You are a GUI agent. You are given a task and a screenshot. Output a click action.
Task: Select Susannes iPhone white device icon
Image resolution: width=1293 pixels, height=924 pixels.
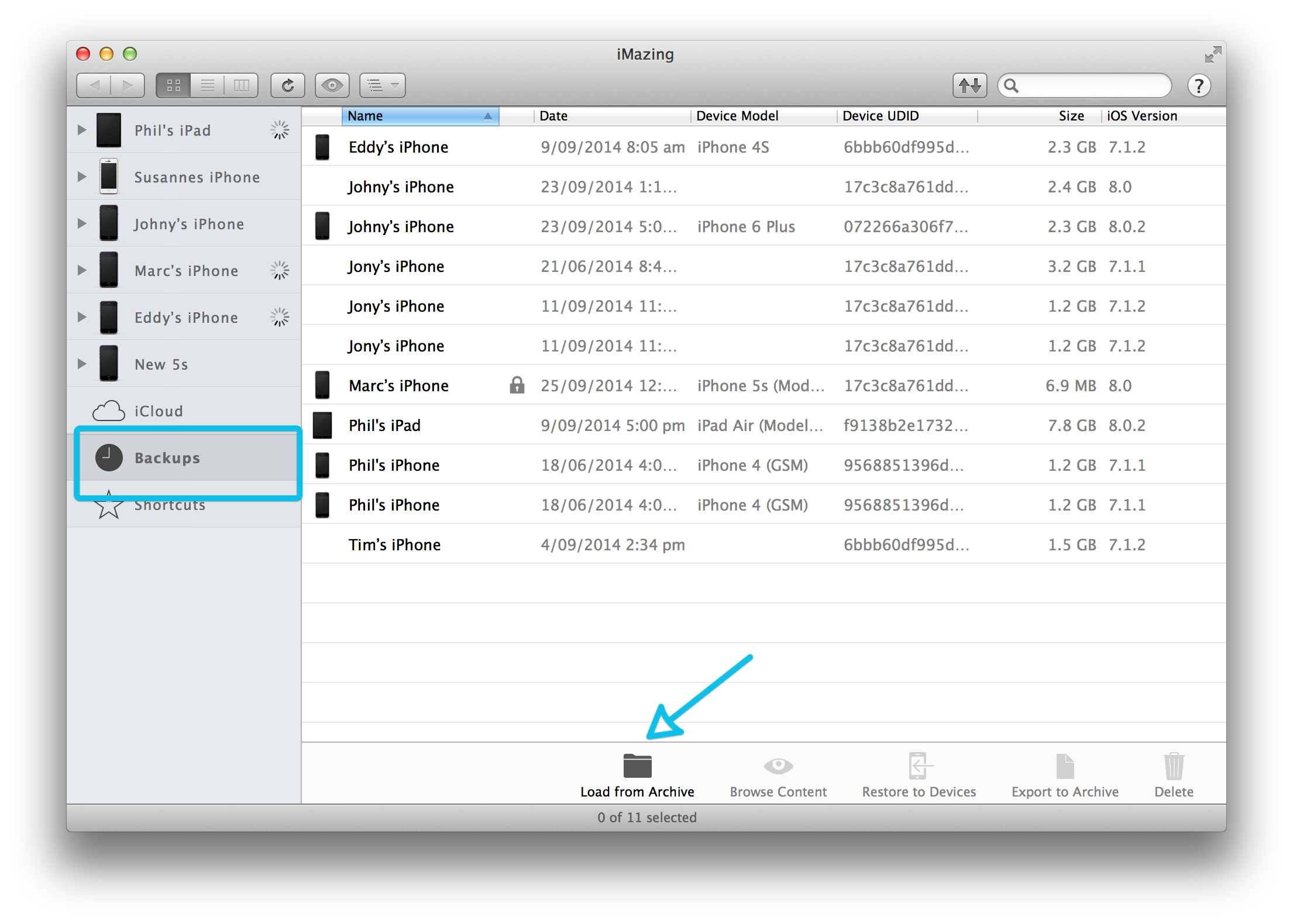109,176
